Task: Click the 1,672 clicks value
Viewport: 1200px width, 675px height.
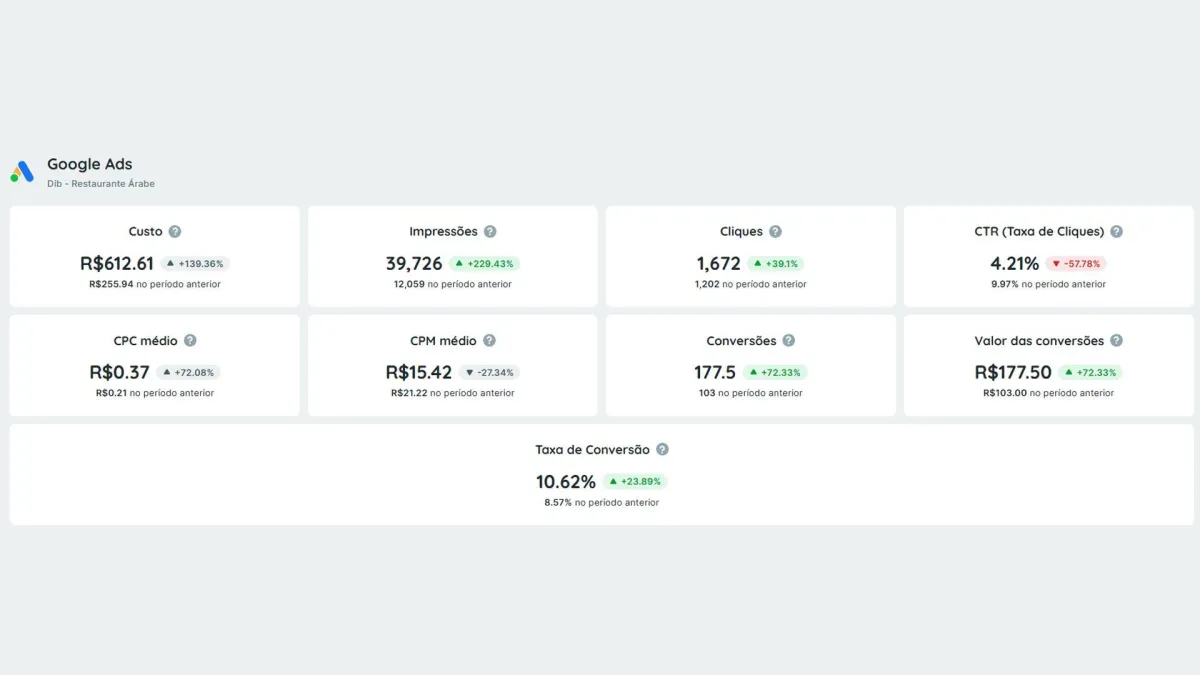Action: [718, 264]
